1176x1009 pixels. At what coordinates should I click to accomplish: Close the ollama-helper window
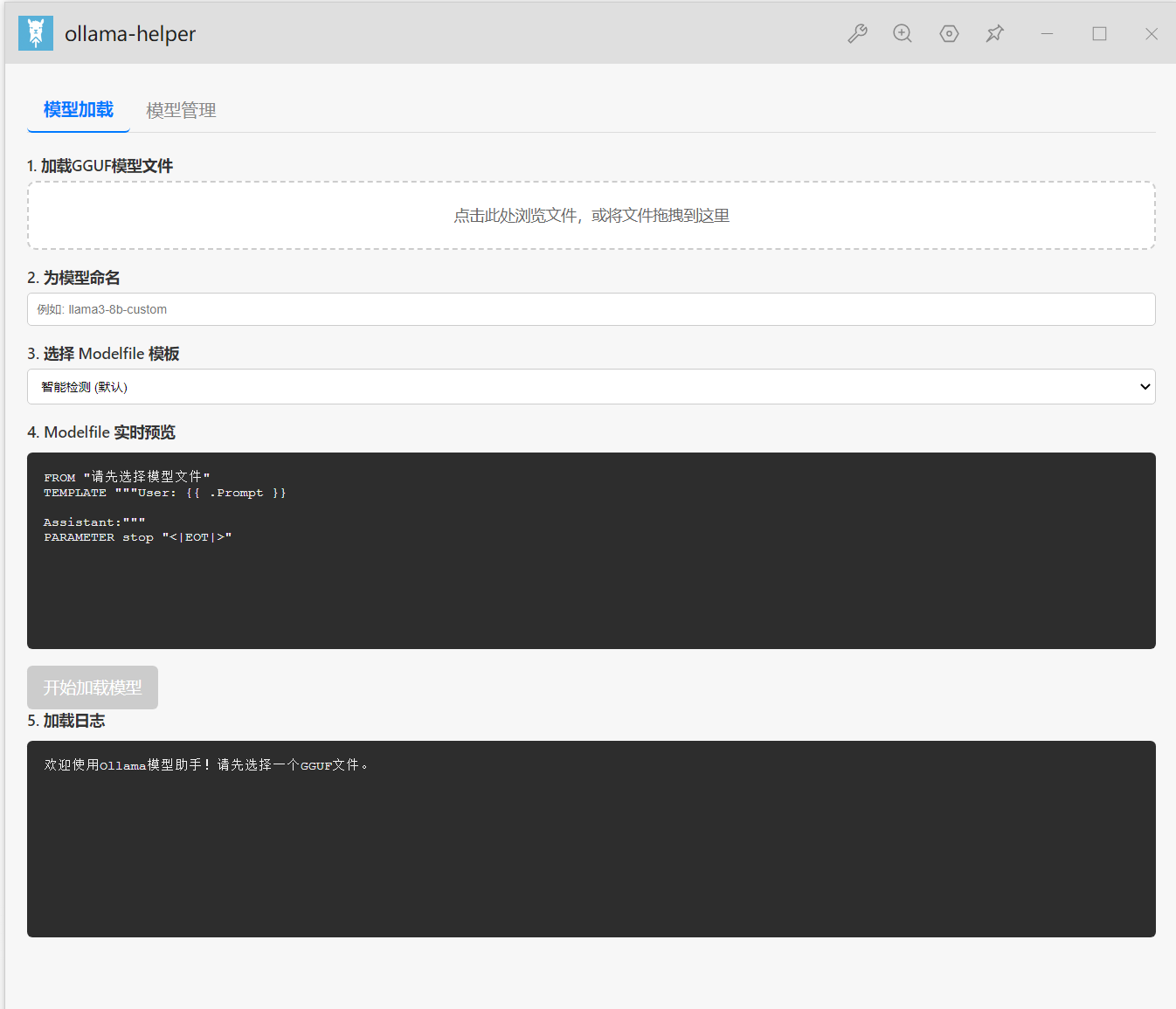1151,33
